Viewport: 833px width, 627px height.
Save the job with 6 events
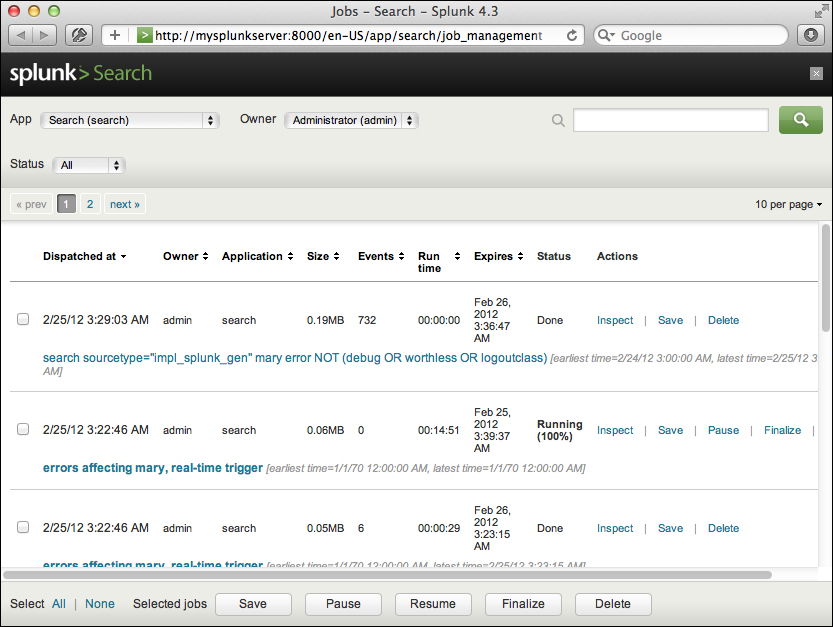point(670,528)
